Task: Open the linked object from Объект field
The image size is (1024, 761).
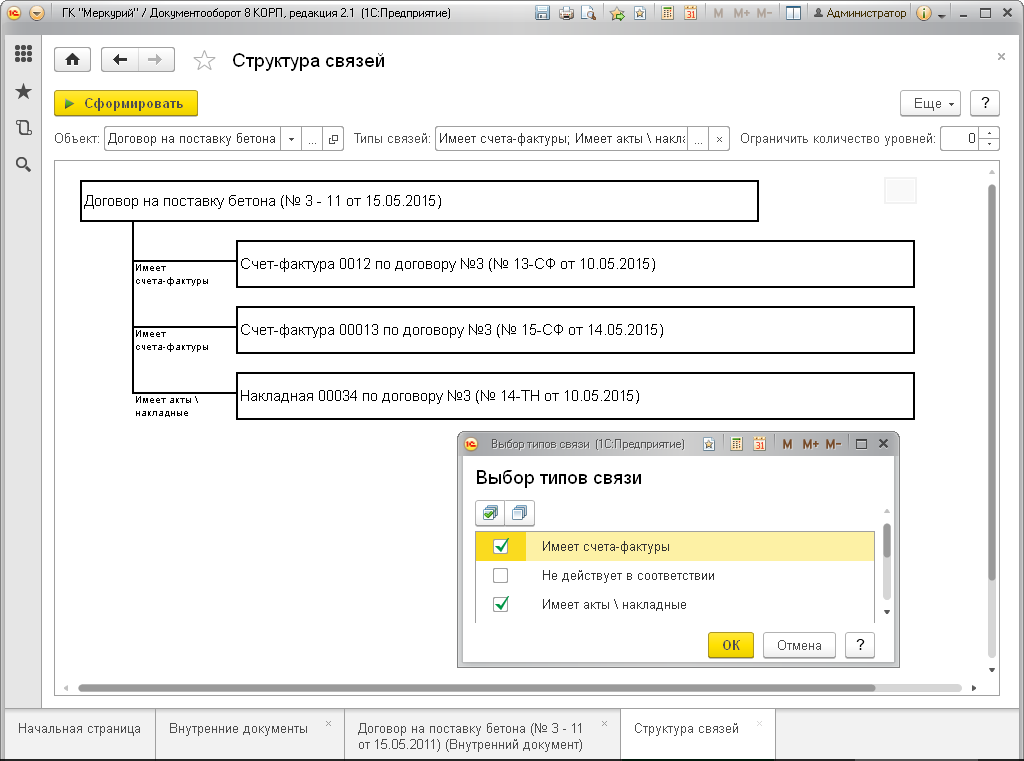Action: pos(333,139)
